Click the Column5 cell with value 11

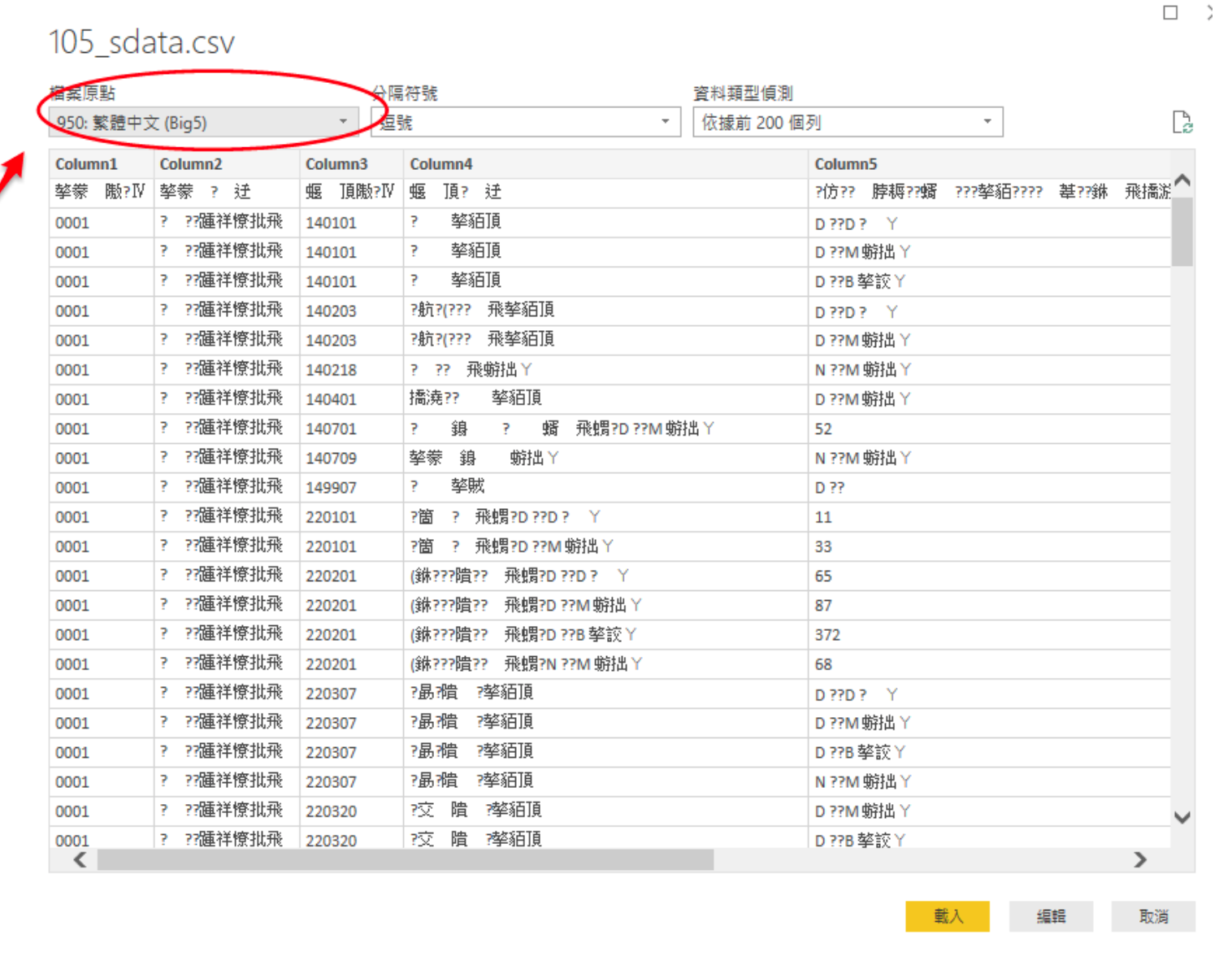tap(989, 517)
